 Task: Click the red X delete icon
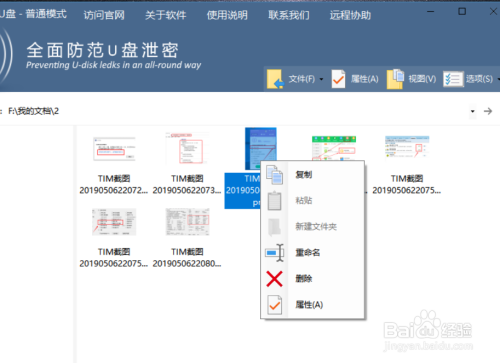click(274, 279)
